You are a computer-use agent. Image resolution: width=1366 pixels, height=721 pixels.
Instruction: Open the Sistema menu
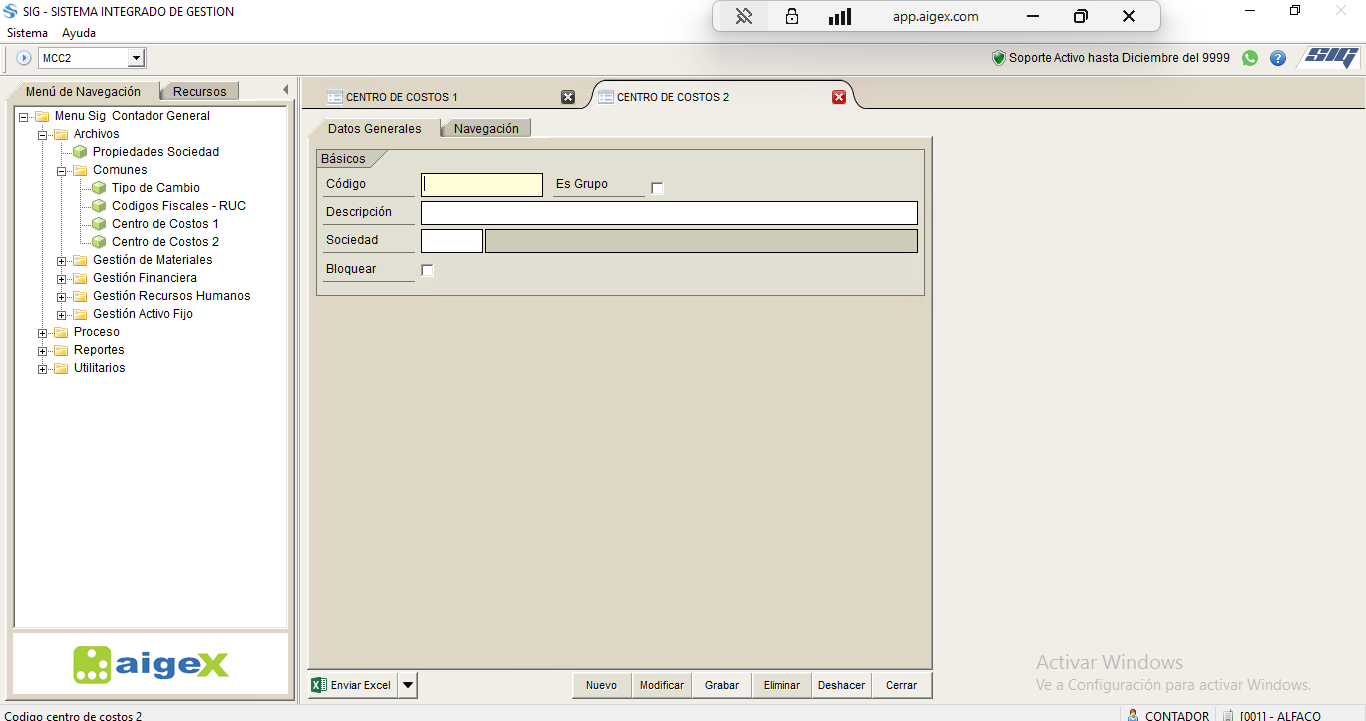tap(27, 33)
